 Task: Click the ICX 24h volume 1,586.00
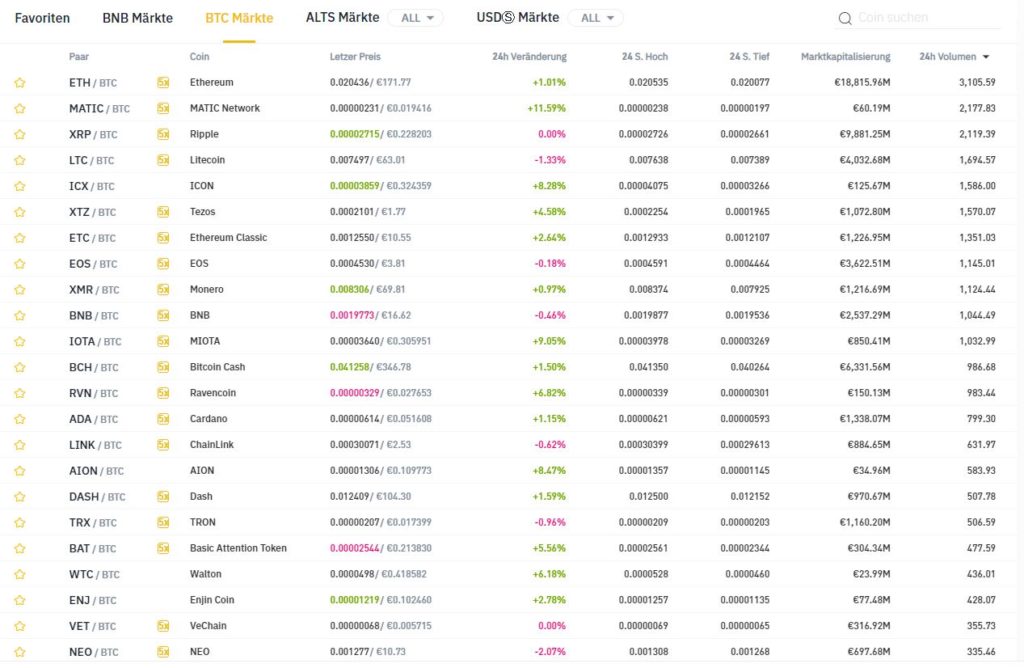[x=977, y=186]
